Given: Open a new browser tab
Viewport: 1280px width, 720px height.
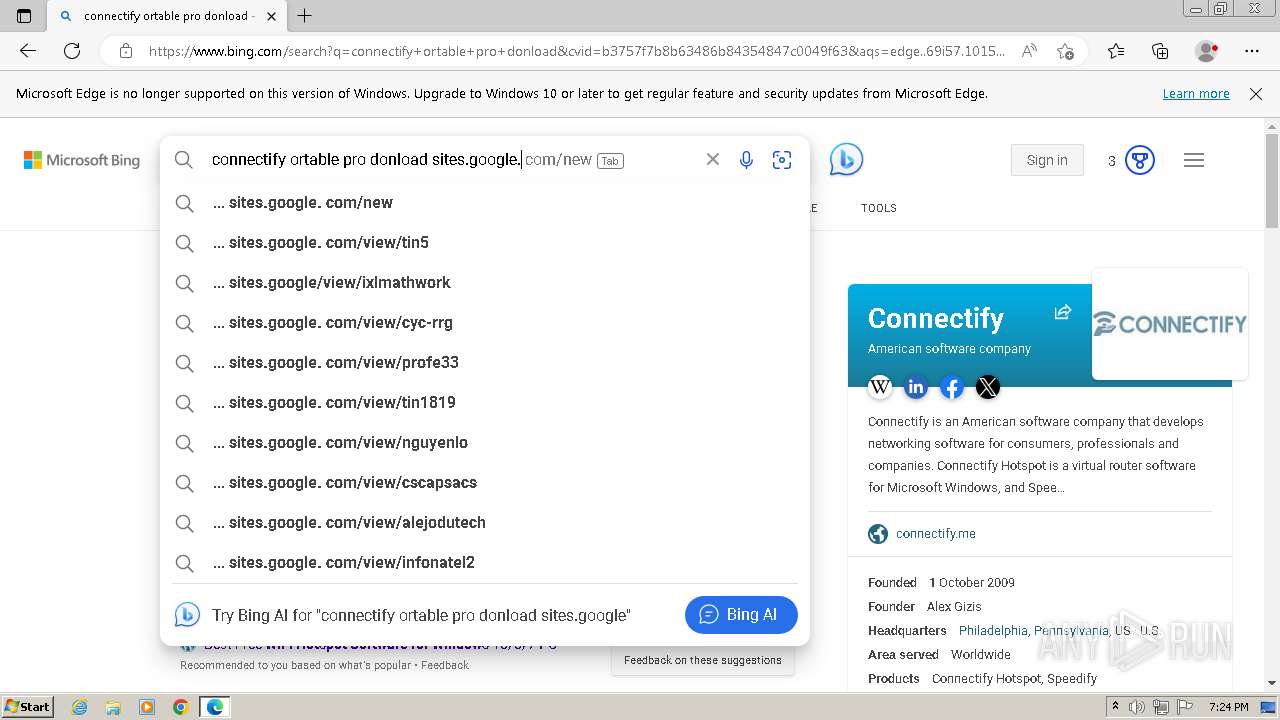Looking at the screenshot, I should pos(305,16).
